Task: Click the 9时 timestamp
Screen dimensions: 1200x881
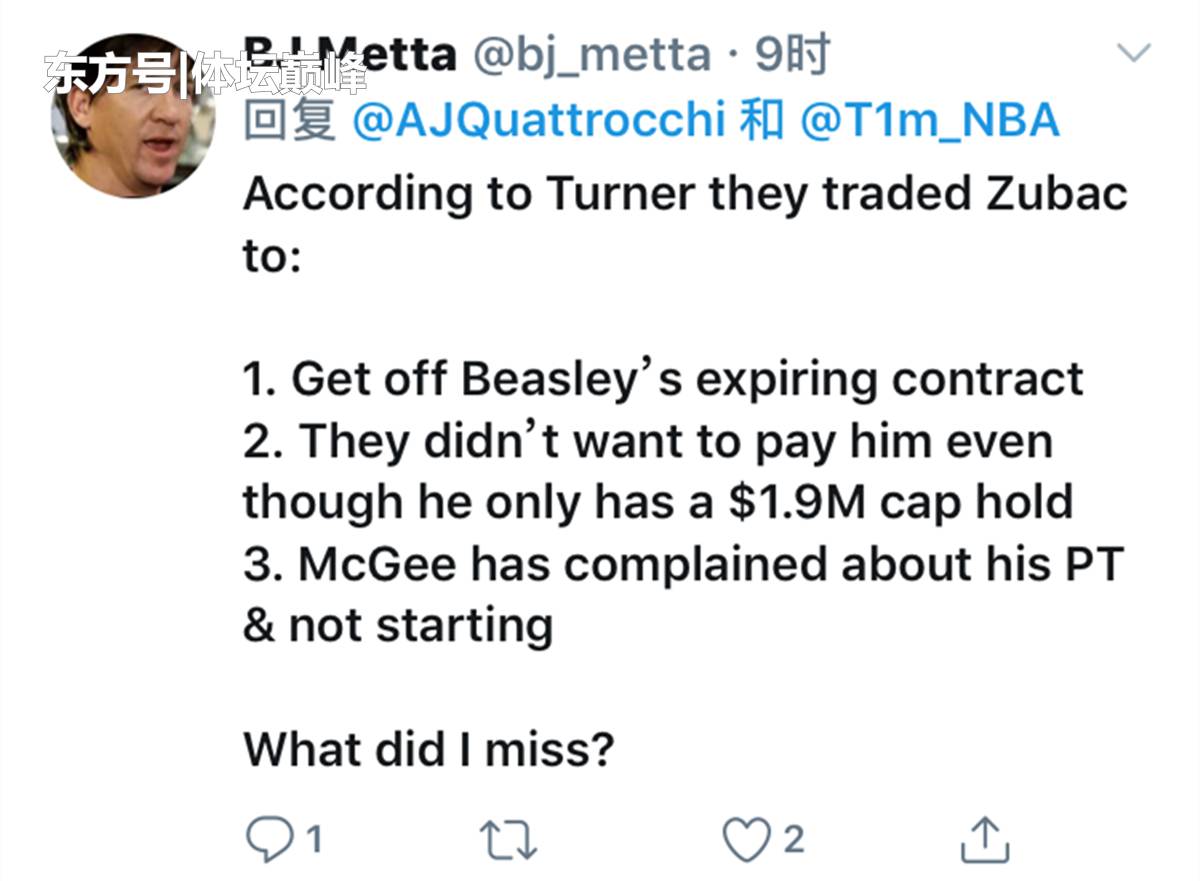Action: pyautogui.click(x=792, y=56)
